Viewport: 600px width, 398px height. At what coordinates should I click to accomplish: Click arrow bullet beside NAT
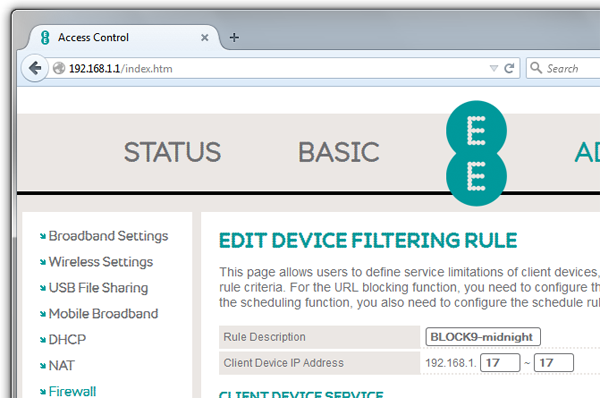coord(43,366)
